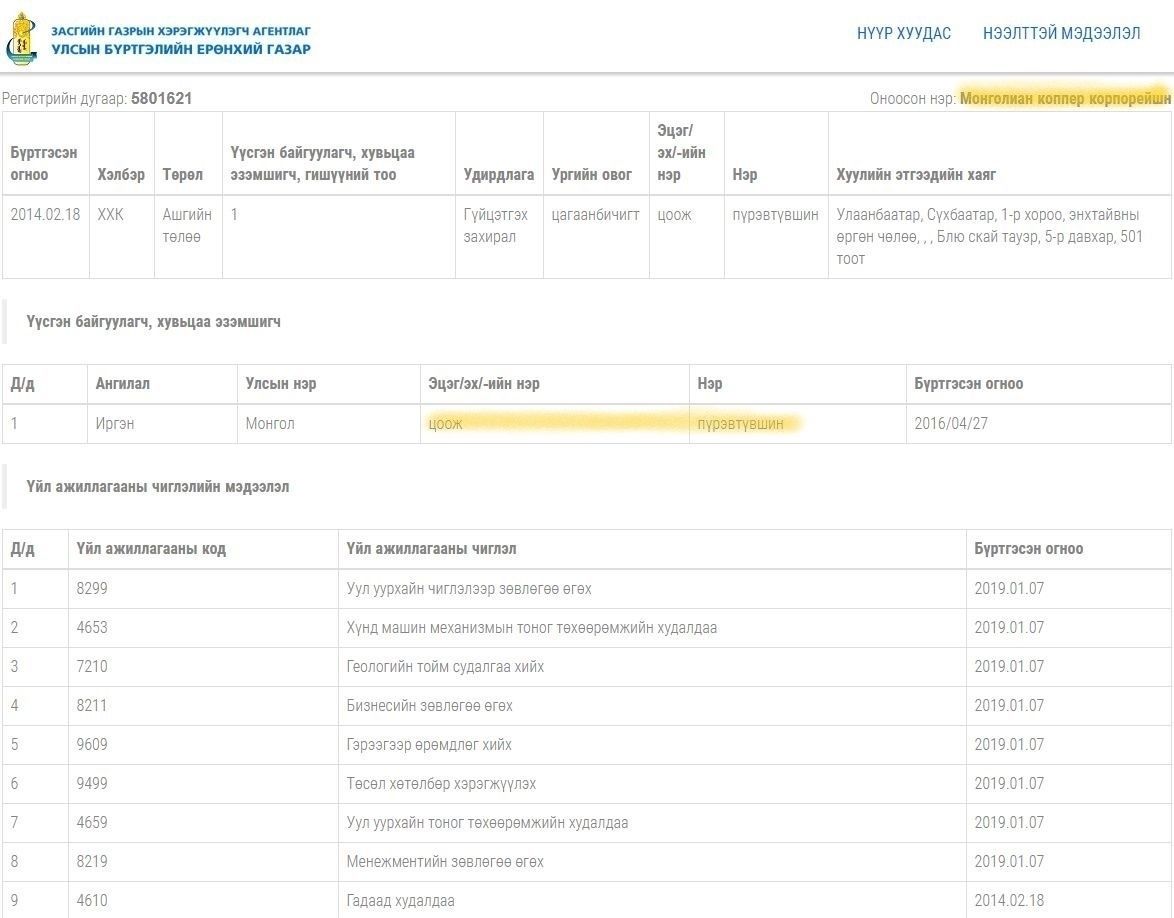Image resolution: width=1174 pixels, height=918 pixels.
Task: Click Геологийн тойм судалгаа хийх activity
Action: pos(445,667)
